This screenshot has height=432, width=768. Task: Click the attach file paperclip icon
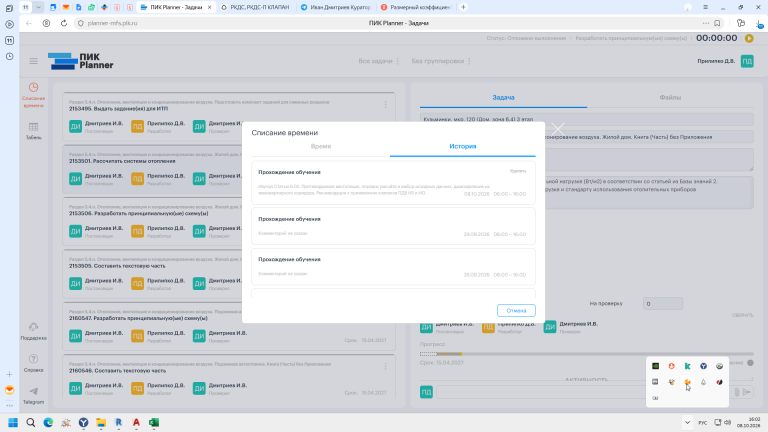tap(737, 392)
